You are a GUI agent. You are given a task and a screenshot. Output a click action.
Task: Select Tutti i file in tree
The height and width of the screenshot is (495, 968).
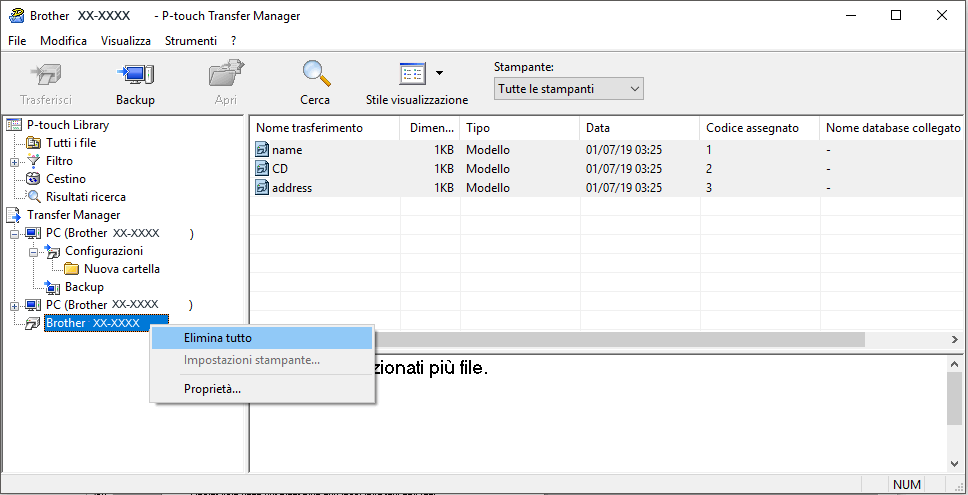coord(71,143)
